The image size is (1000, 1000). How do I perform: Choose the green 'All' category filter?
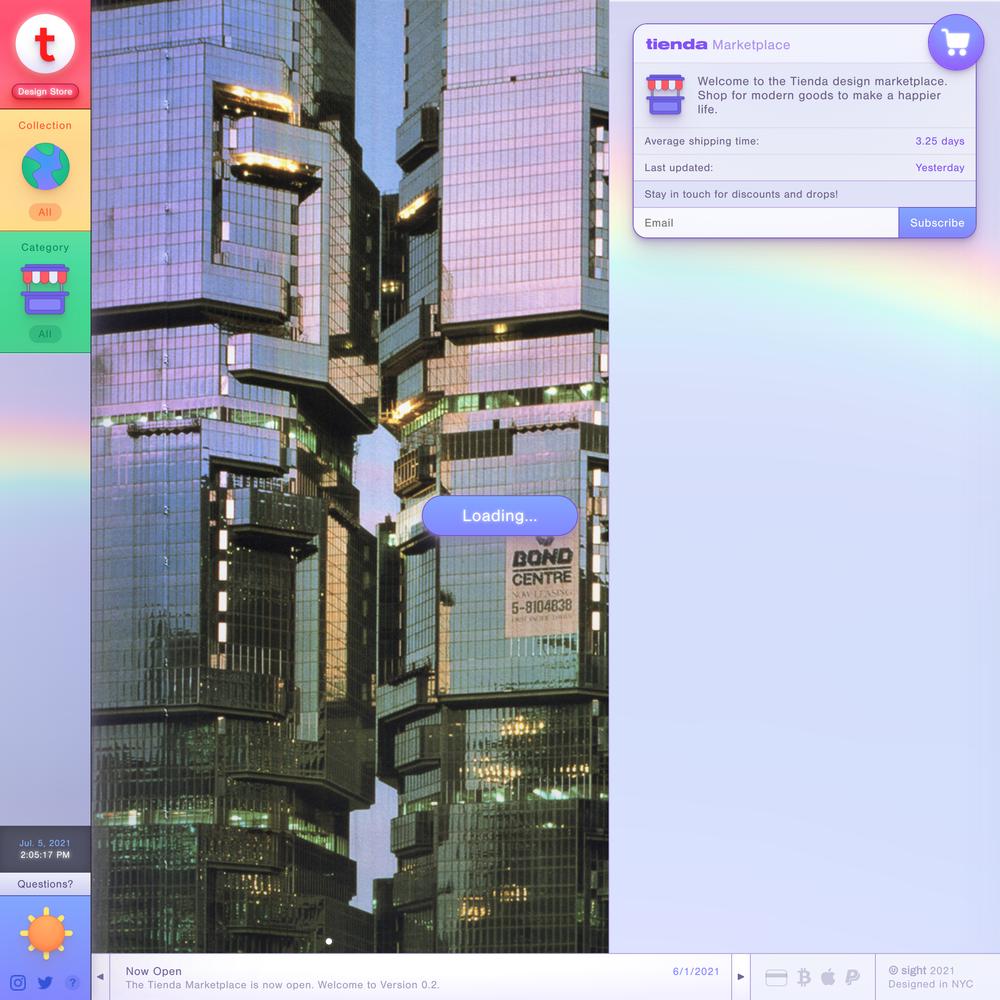45,334
